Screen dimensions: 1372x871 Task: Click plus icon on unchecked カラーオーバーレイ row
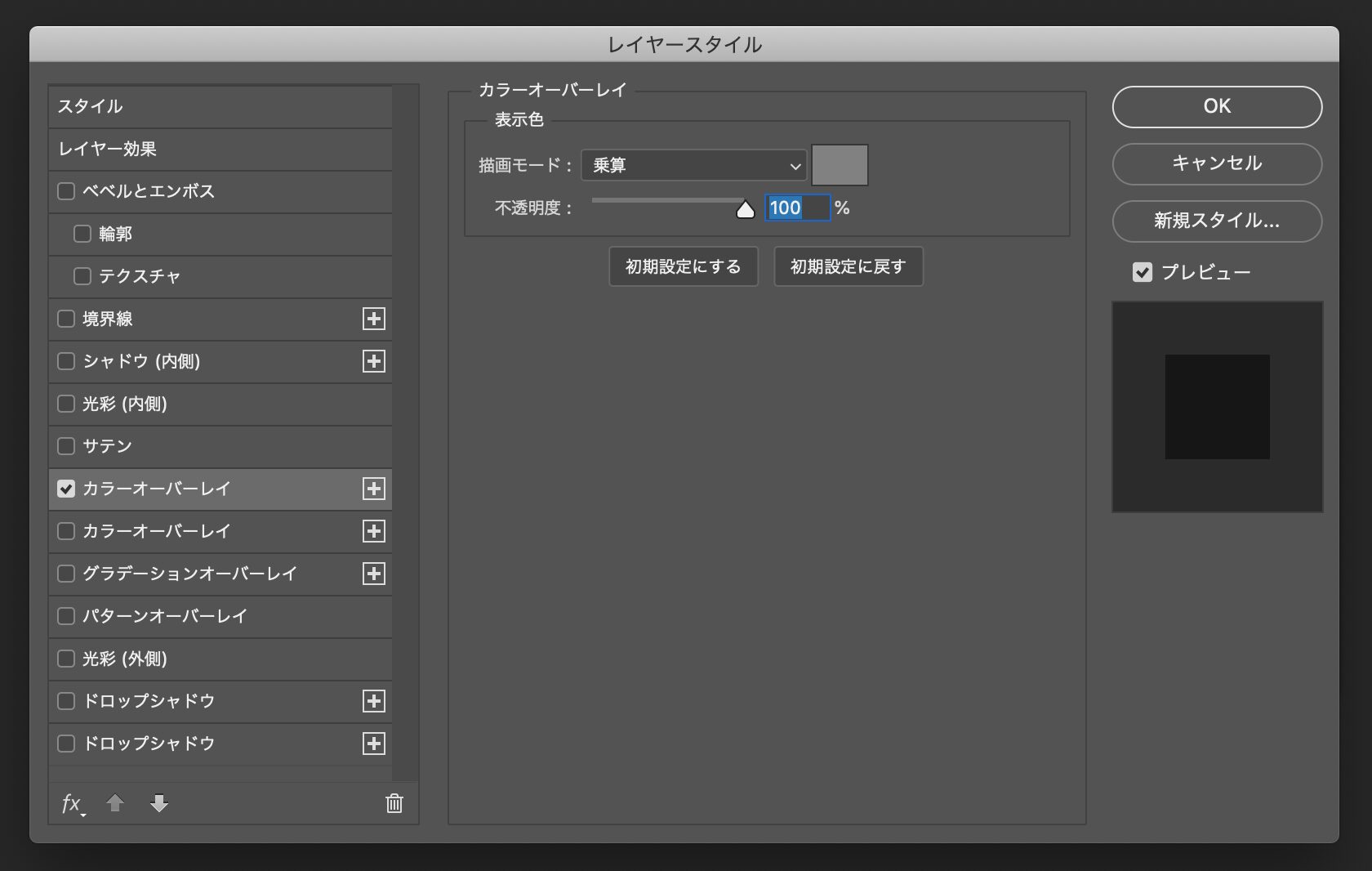click(x=374, y=531)
